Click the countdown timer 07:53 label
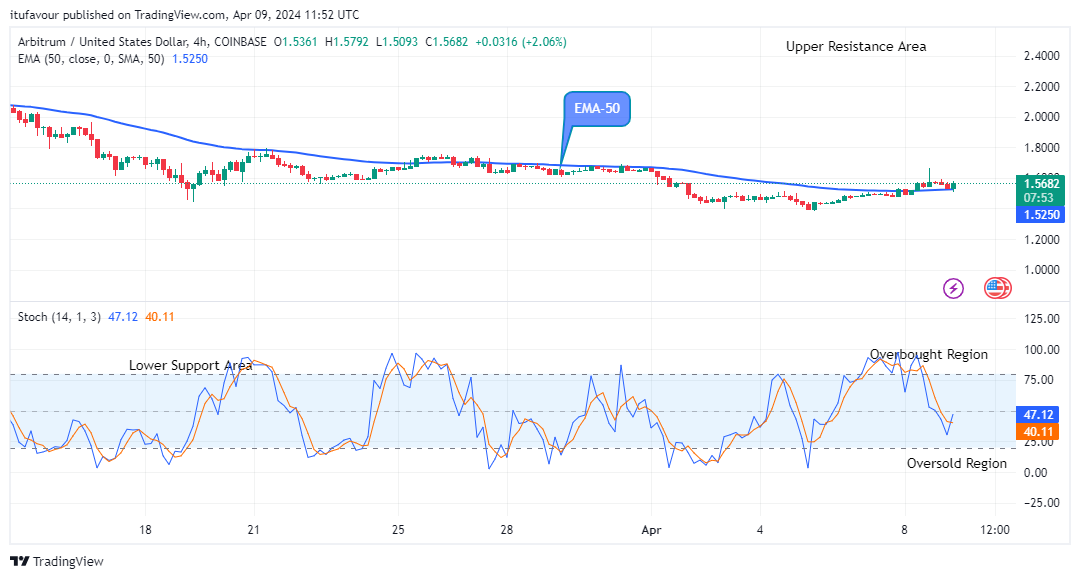 (1038, 198)
